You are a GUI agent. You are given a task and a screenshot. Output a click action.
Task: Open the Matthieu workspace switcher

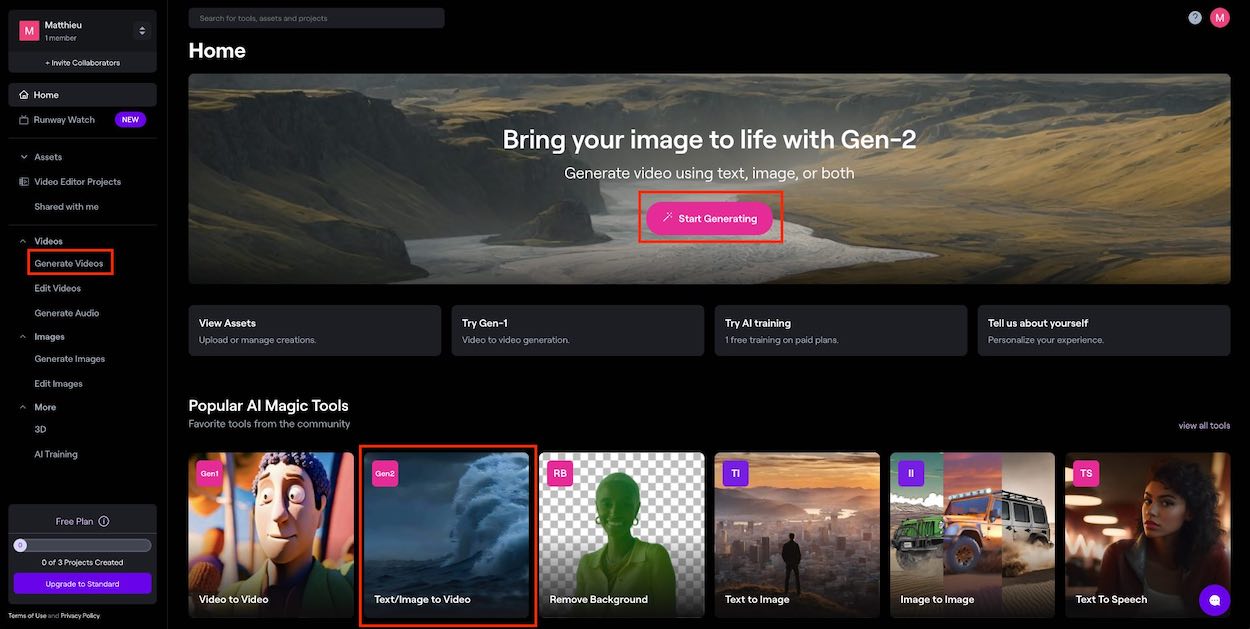click(141, 31)
